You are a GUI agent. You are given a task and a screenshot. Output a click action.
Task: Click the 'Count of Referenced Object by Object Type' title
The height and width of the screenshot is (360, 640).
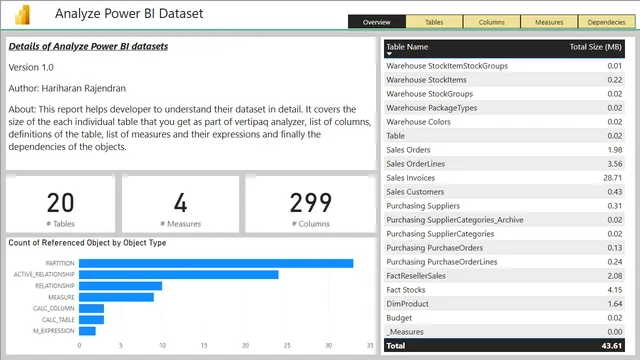tap(87, 243)
